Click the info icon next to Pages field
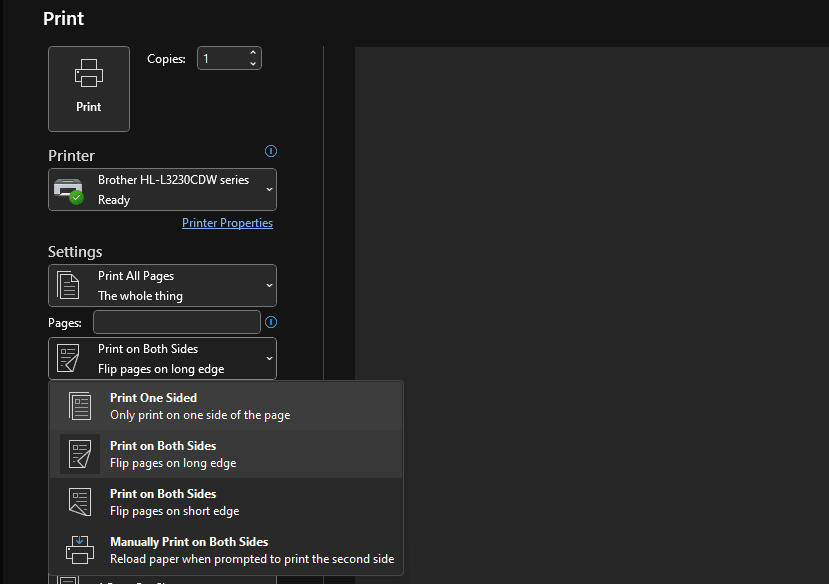Viewport: 829px width, 584px height. 270,322
